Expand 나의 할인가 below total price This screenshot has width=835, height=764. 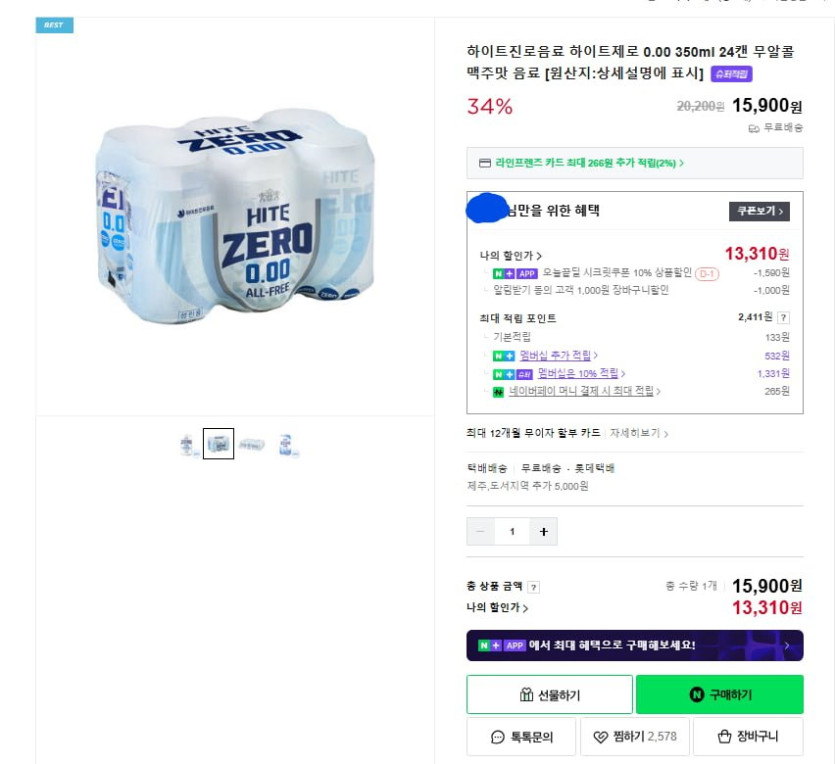[x=497, y=608]
